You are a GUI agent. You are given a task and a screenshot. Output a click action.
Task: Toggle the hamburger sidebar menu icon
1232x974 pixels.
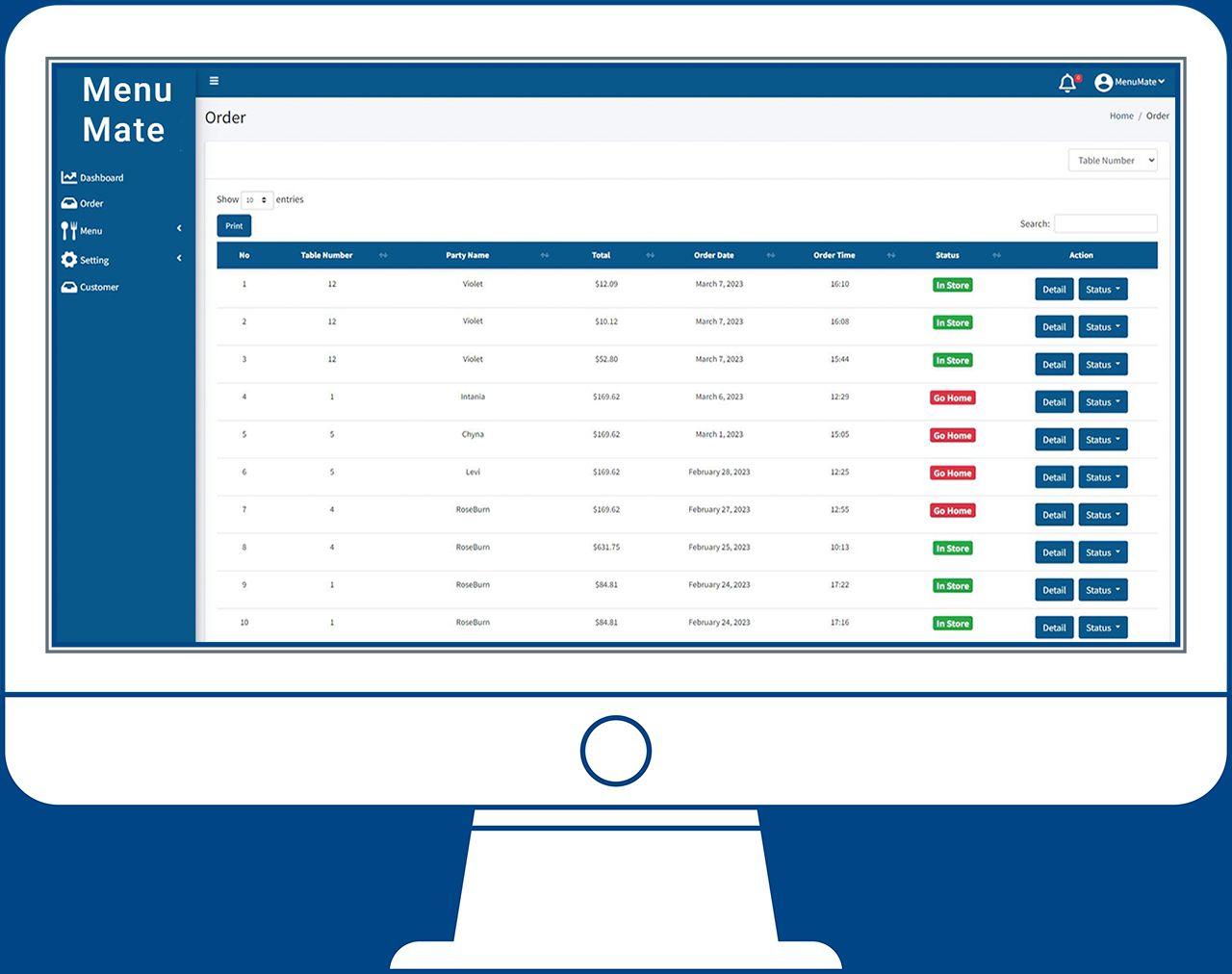214,81
